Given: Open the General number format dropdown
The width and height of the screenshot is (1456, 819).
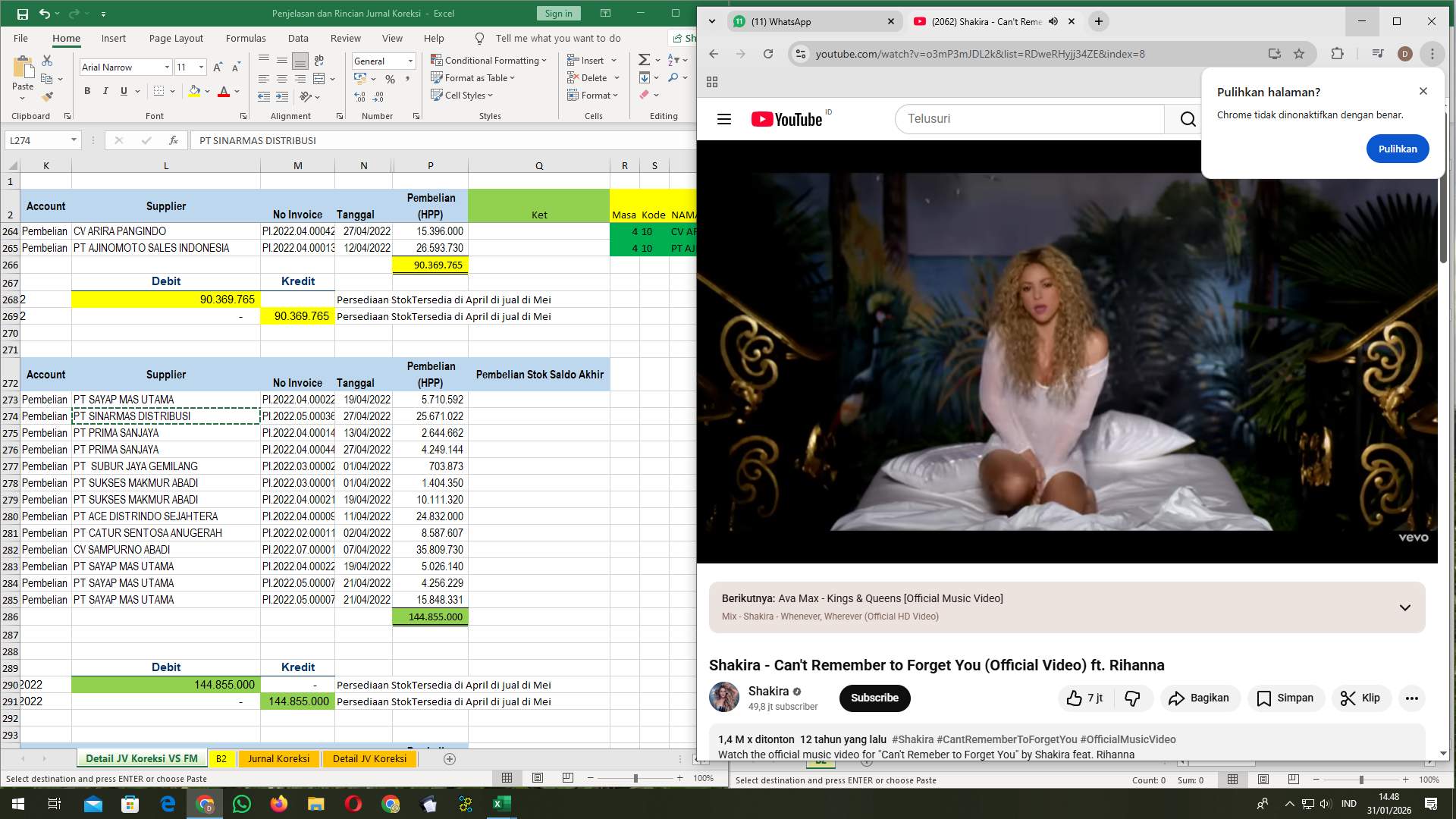Looking at the screenshot, I should coord(410,61).
